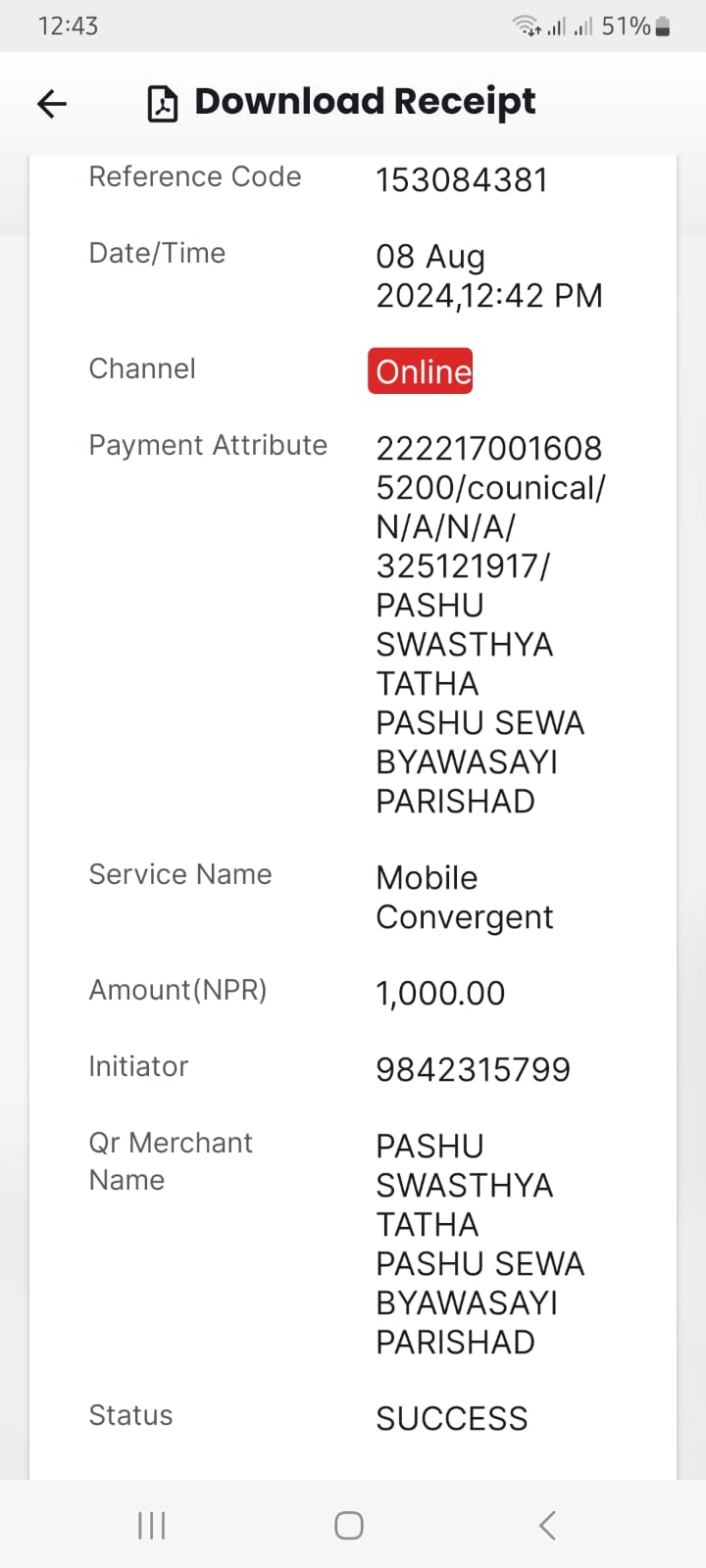706x1568 pixels.
Task: Tap the Wi-Fi signal status icon
Action: 528,26
